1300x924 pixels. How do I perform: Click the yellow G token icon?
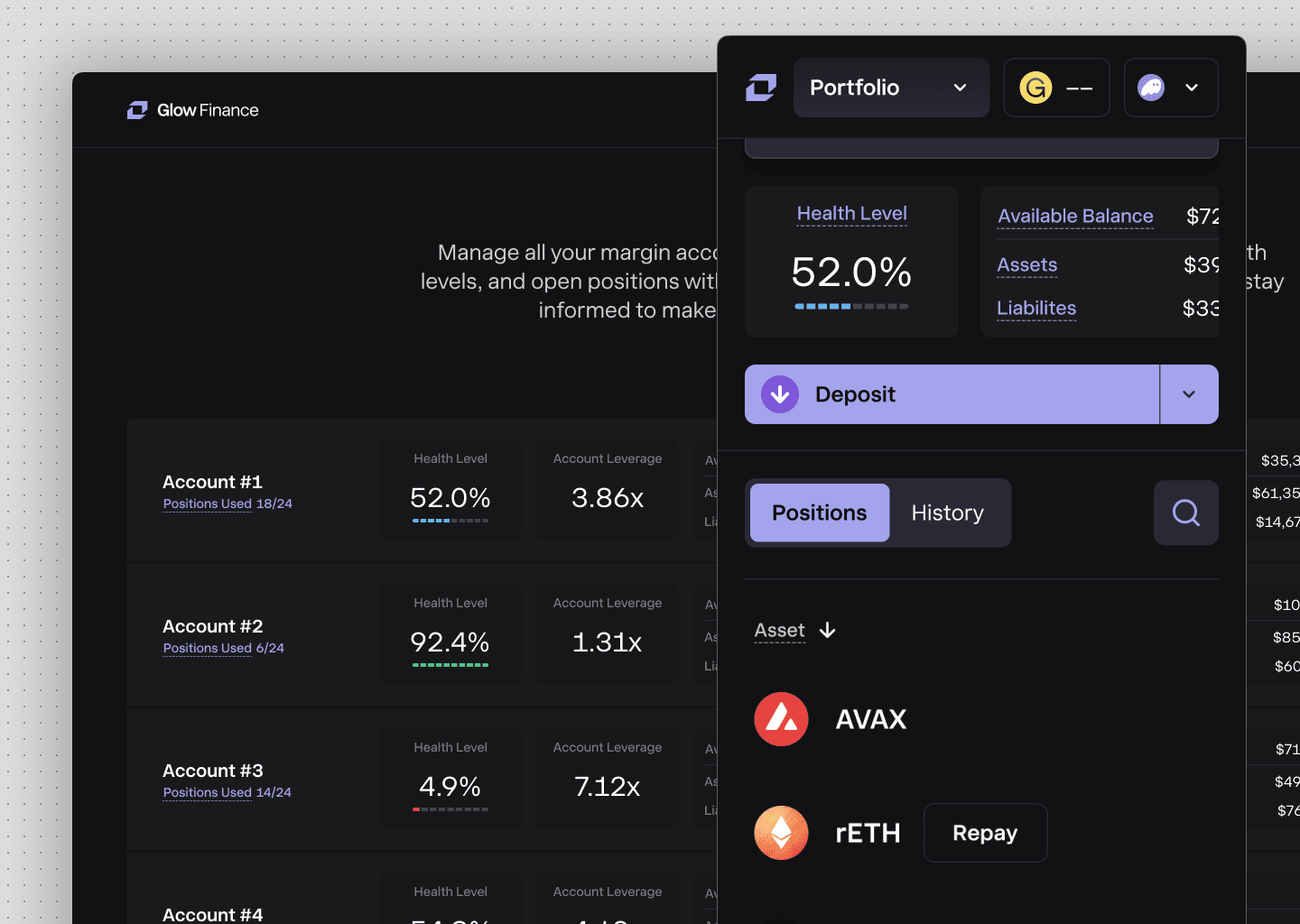point(1035,88)
